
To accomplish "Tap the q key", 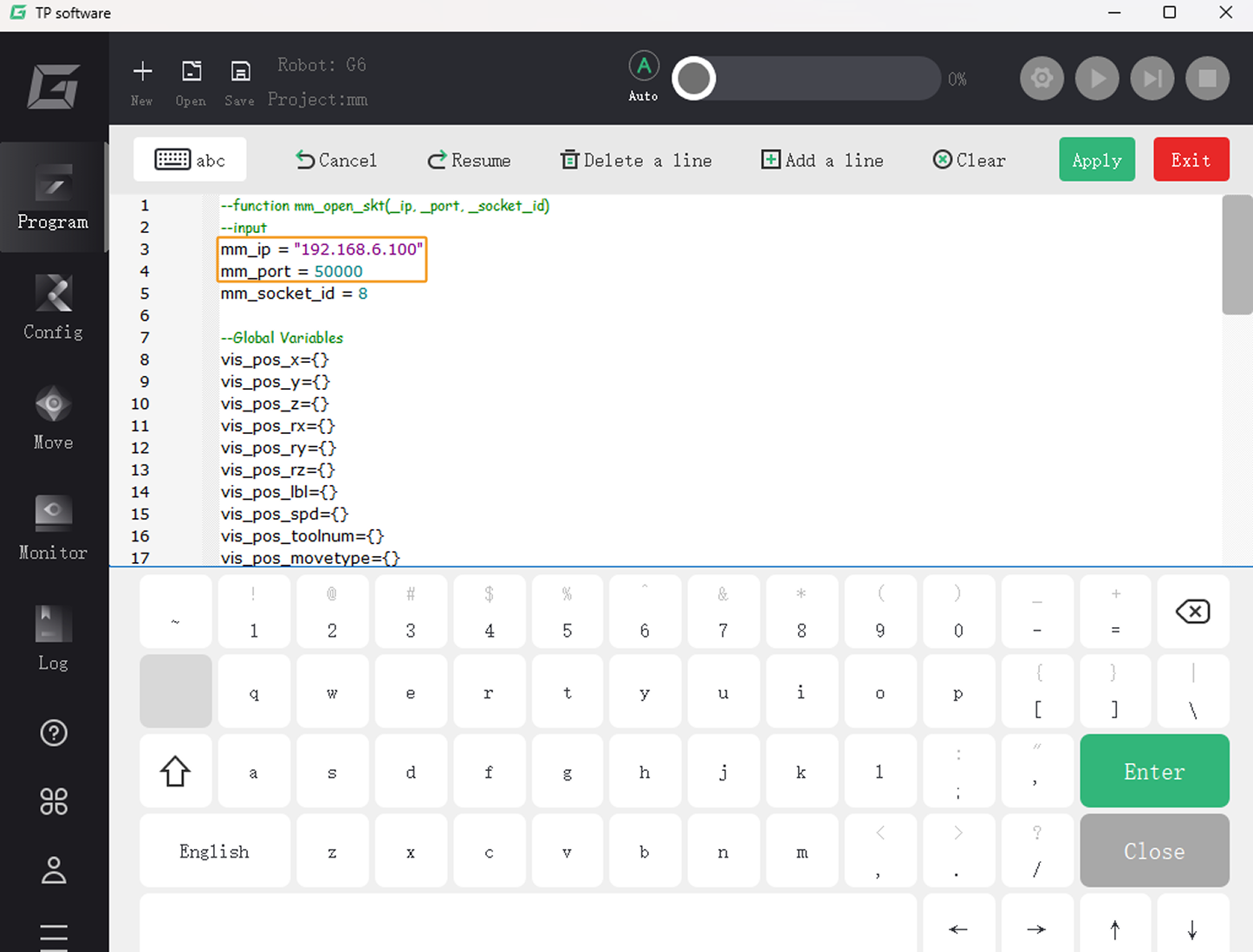I will point(254,691).
